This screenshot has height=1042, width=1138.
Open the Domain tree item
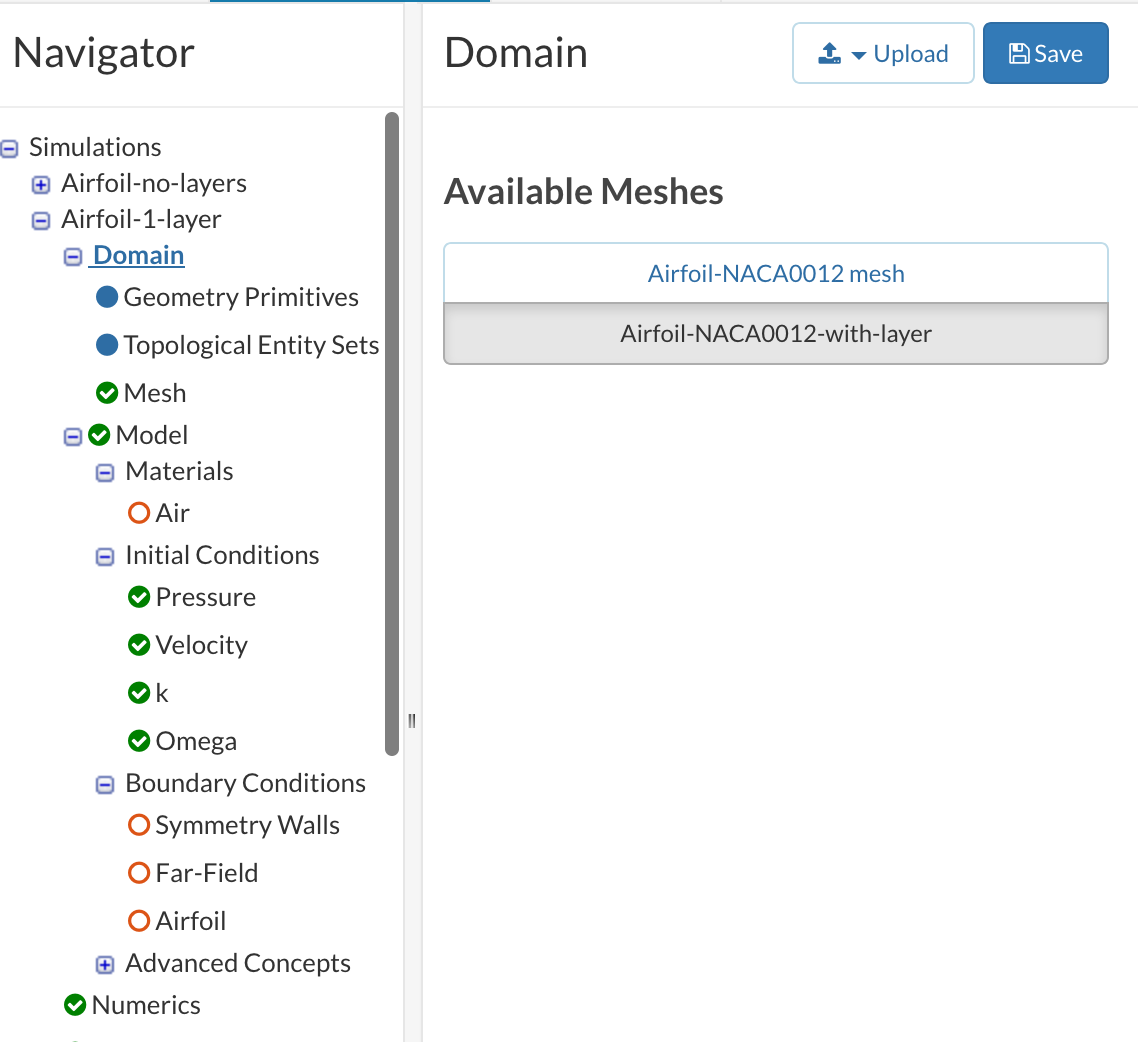(138, 255)
